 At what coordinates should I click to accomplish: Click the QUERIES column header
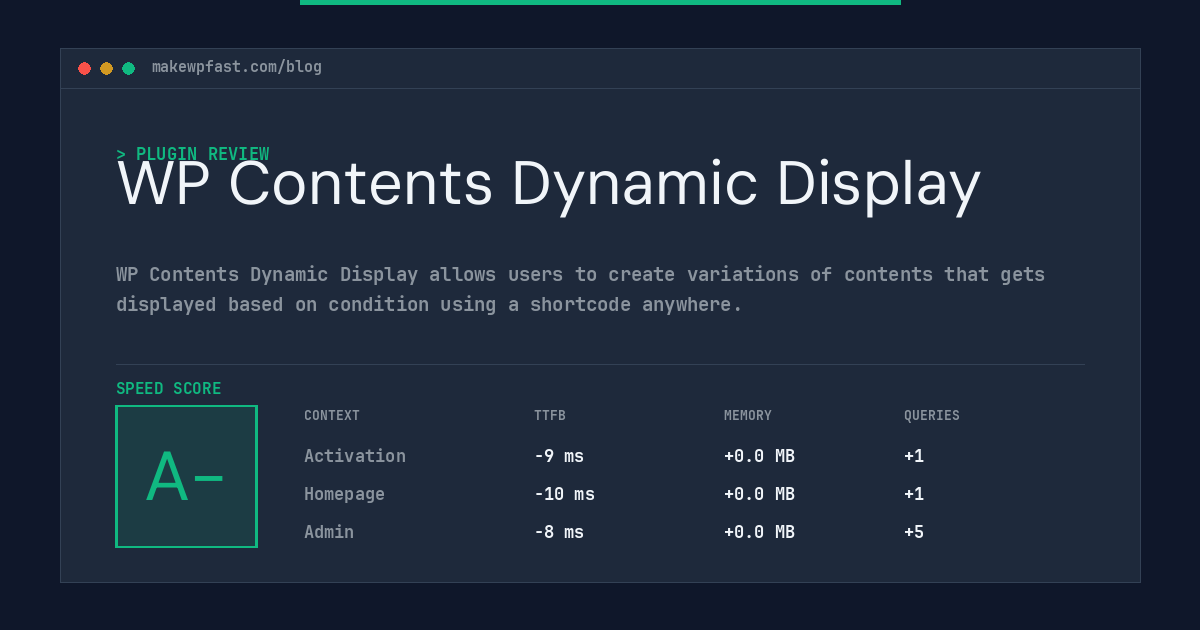[x=932, y=416]
